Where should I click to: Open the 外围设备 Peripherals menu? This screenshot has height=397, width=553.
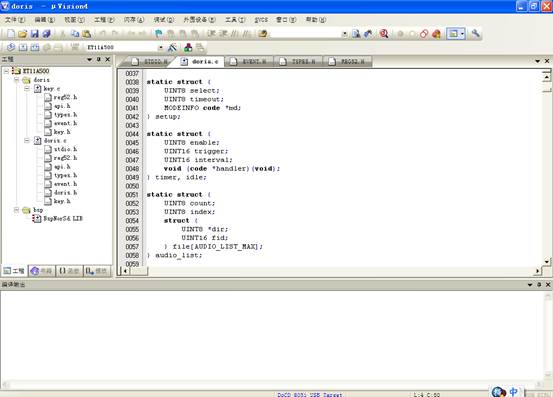(199, 20)
